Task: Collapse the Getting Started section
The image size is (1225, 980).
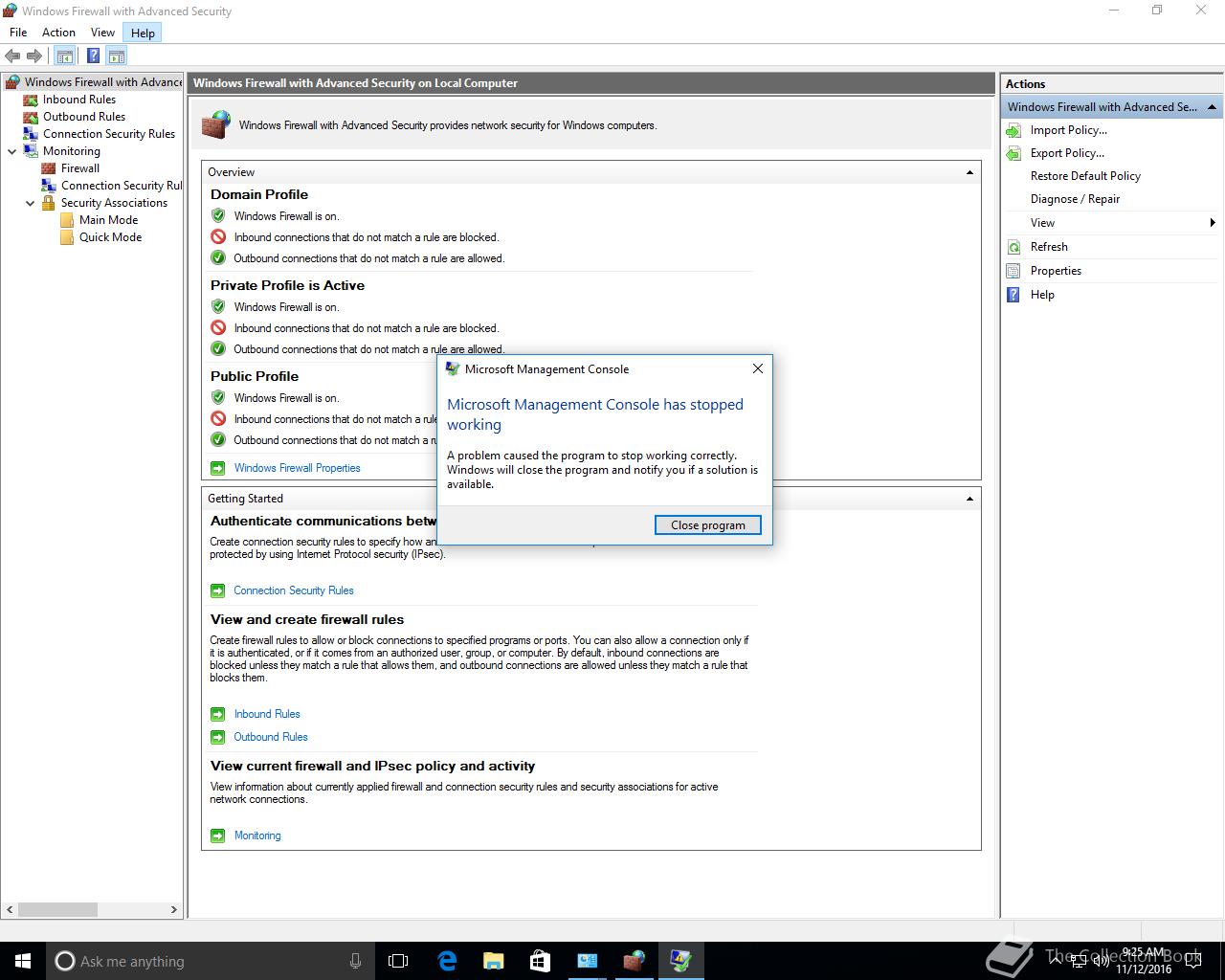Action: point(969,499)
